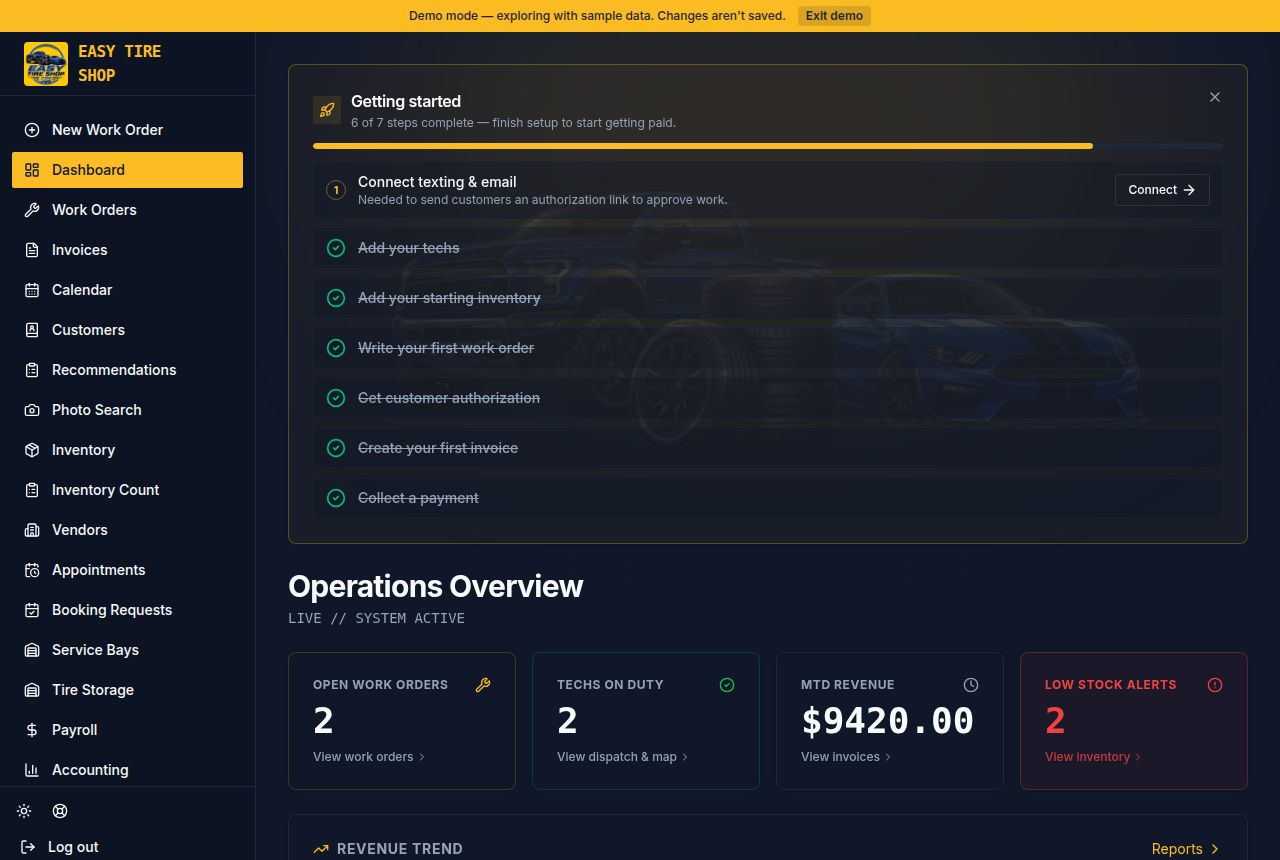Click the Add your techs completed step

[767, 248]
